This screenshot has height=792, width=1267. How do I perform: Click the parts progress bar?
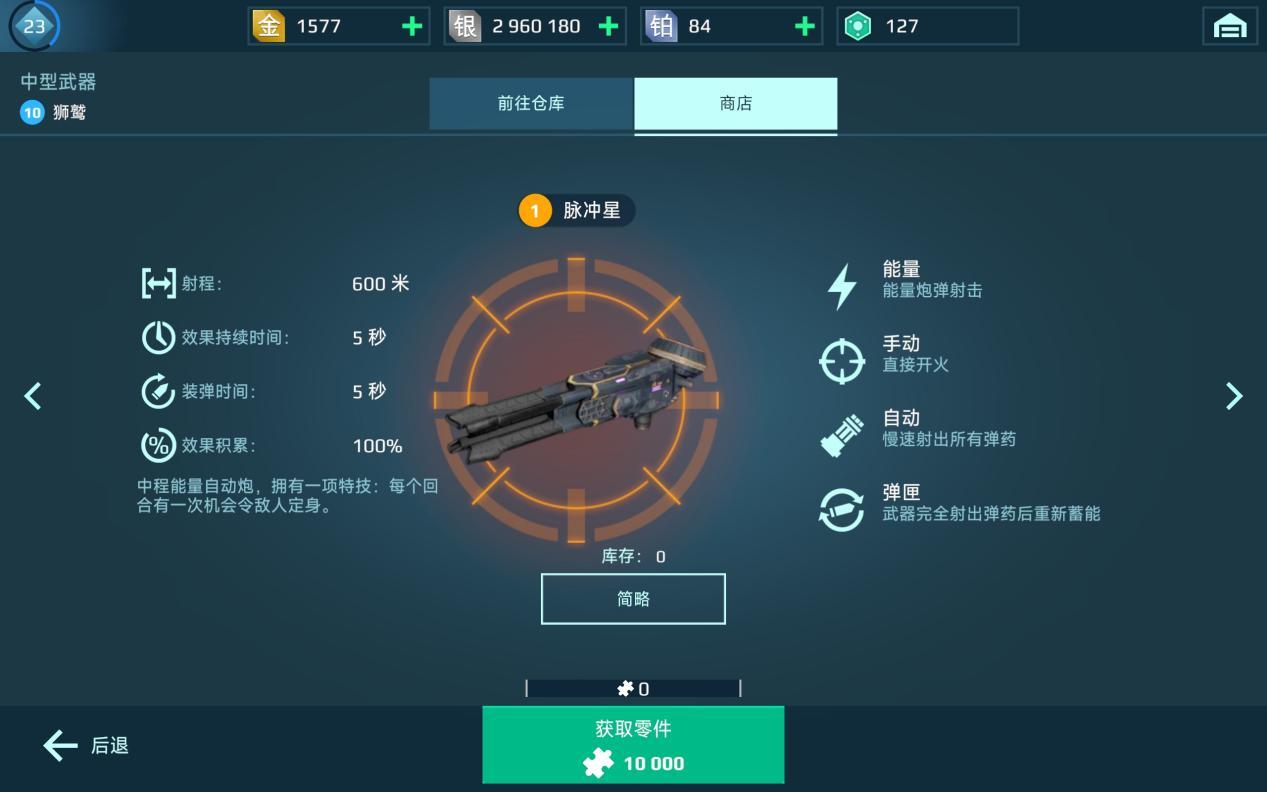(633, 688)
